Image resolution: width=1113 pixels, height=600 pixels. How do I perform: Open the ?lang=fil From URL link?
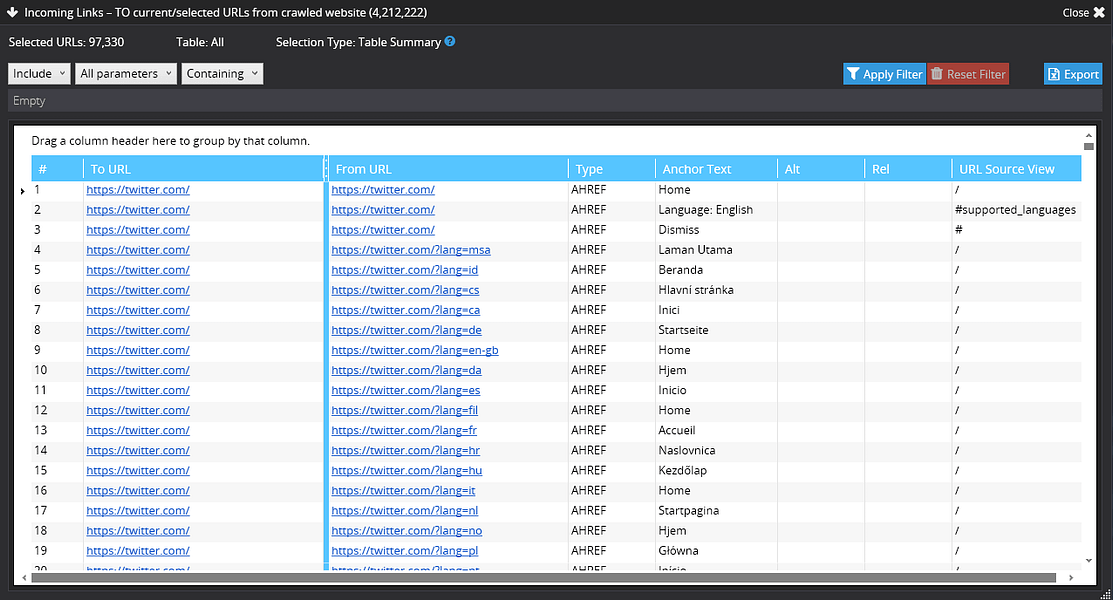pyautogui.click(x=405, y=410)
